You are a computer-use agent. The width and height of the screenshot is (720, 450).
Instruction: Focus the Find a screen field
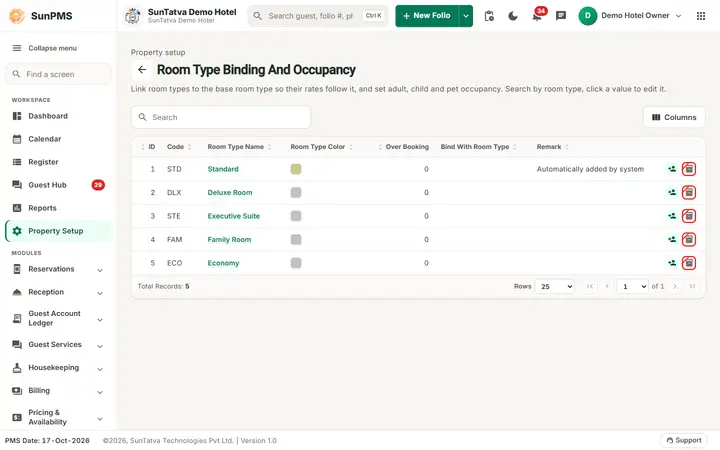(58, 74)
